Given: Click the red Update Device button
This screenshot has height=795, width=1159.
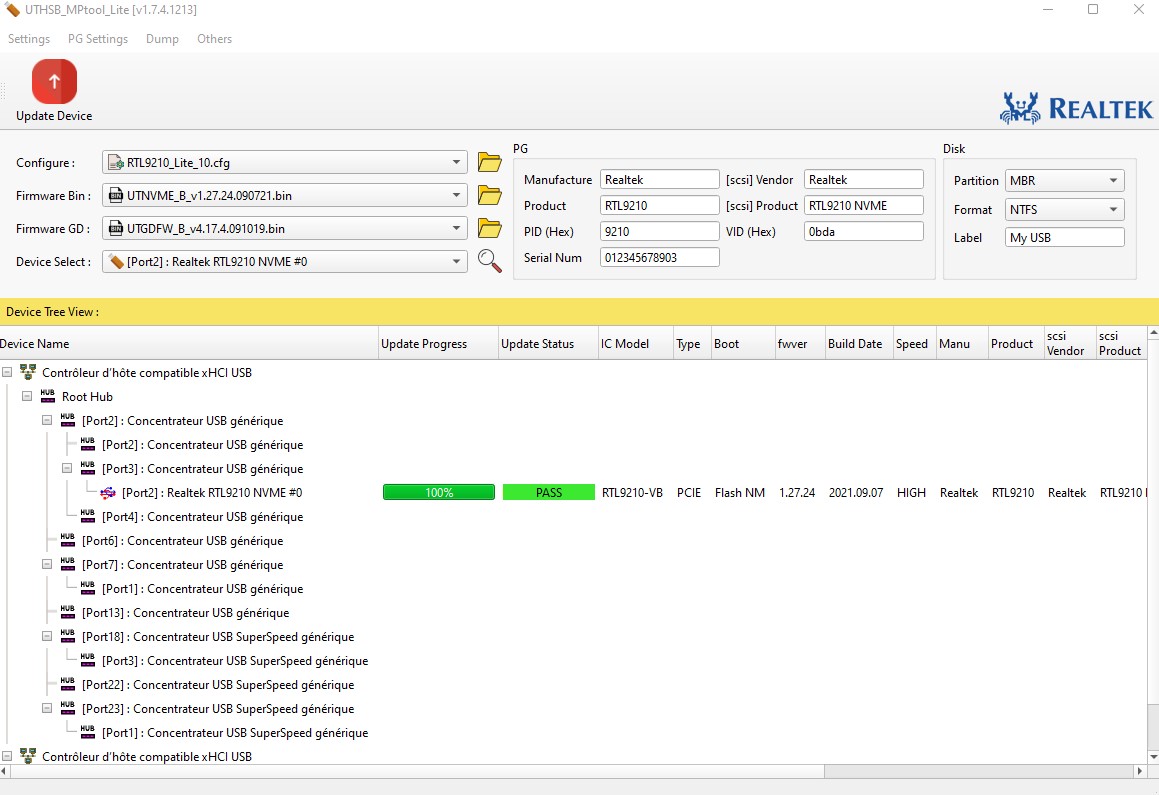Looking at the screenshot, I should 54,81.
